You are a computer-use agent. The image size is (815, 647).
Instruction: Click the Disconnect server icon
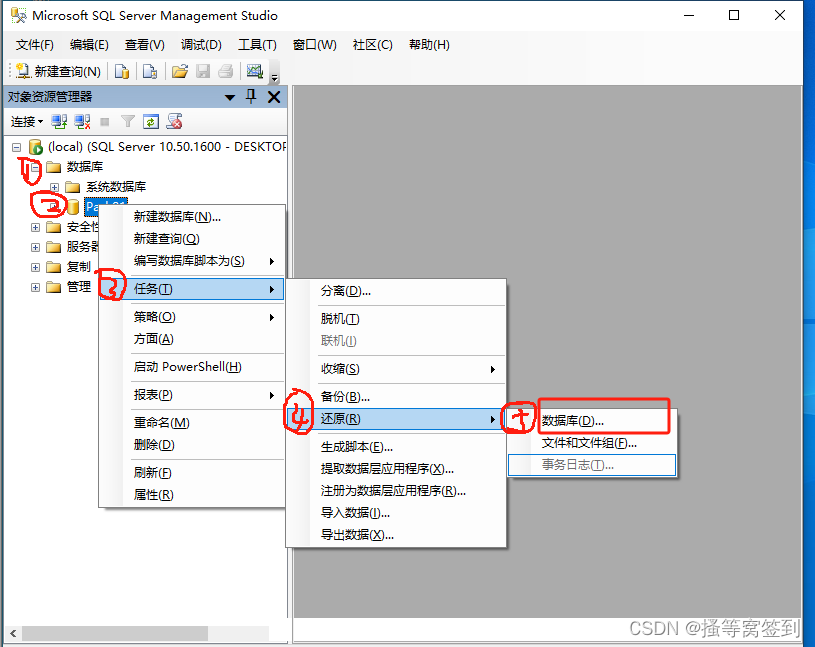[x=80, y=121]
